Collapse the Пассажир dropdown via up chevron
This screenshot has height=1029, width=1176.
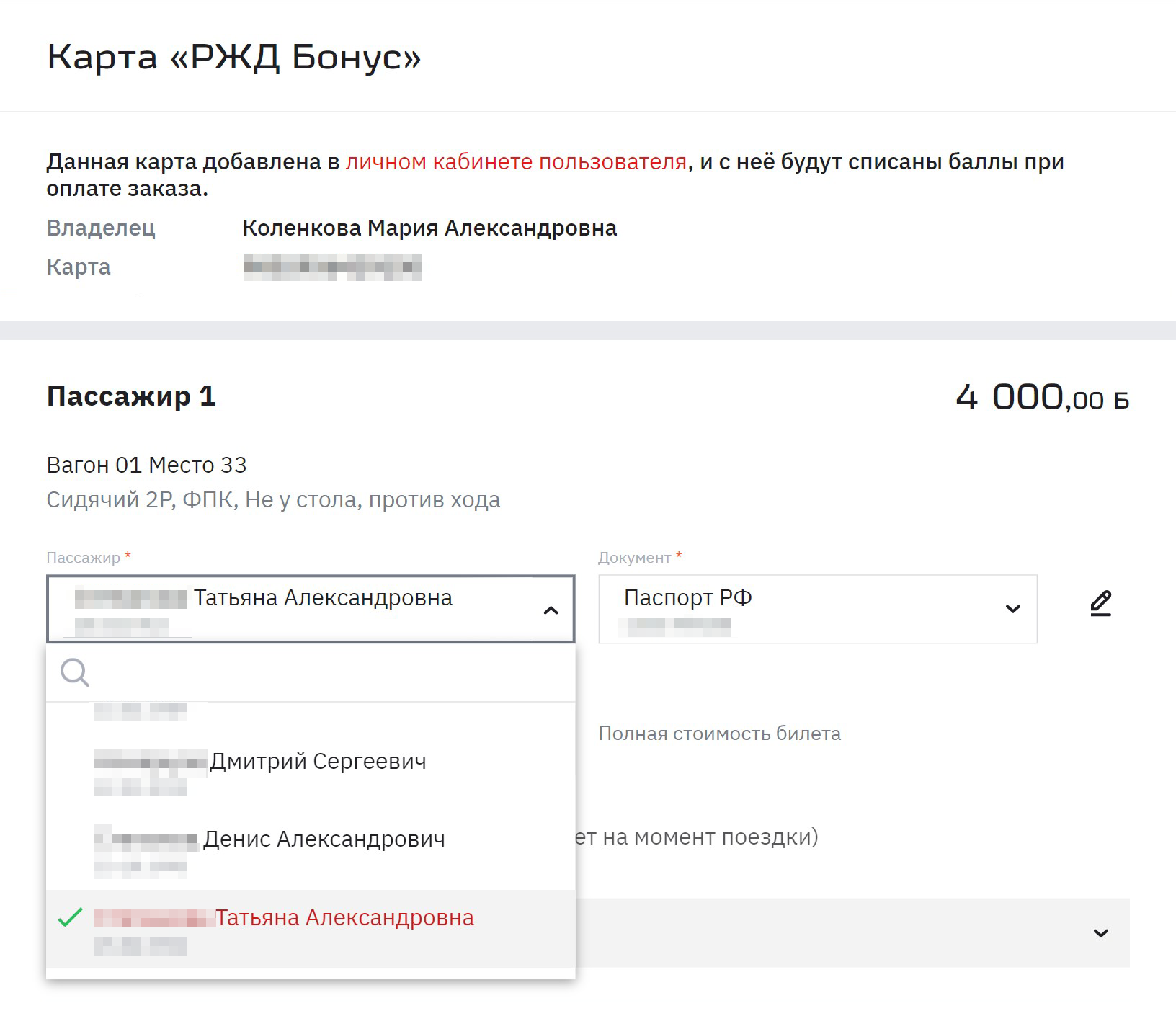pyautogui.click(x=551, y=610)
